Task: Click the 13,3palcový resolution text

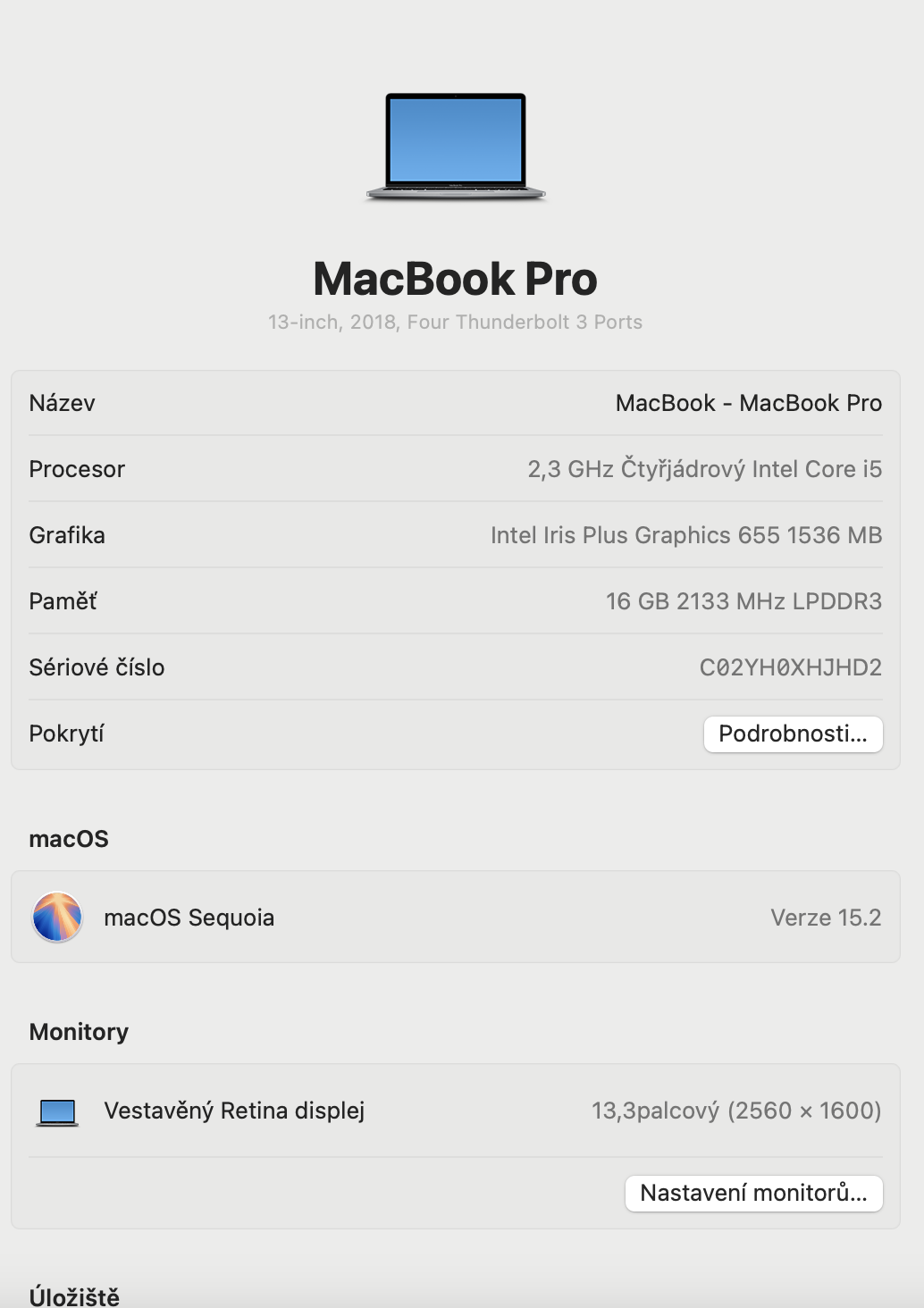Action: click(x=736, y=1111)
